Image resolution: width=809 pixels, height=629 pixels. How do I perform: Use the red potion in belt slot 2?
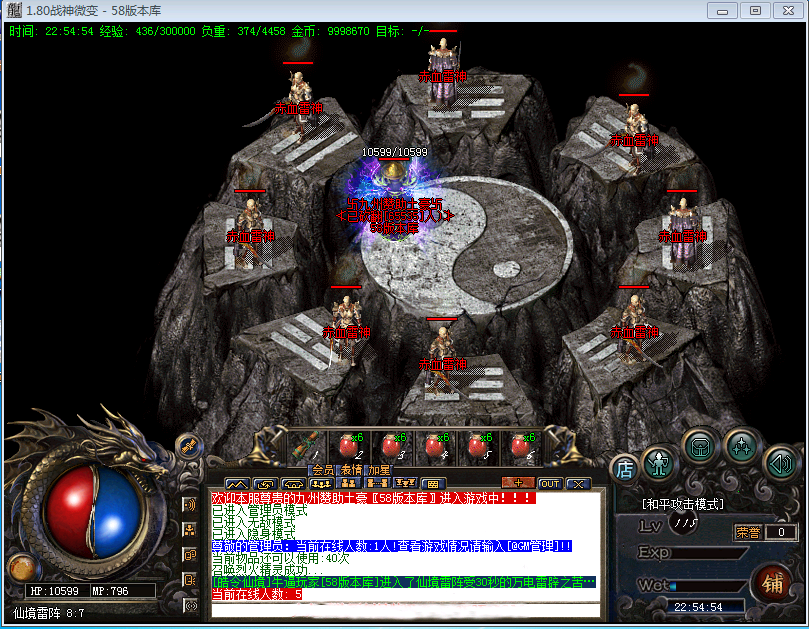pos(351,447)
